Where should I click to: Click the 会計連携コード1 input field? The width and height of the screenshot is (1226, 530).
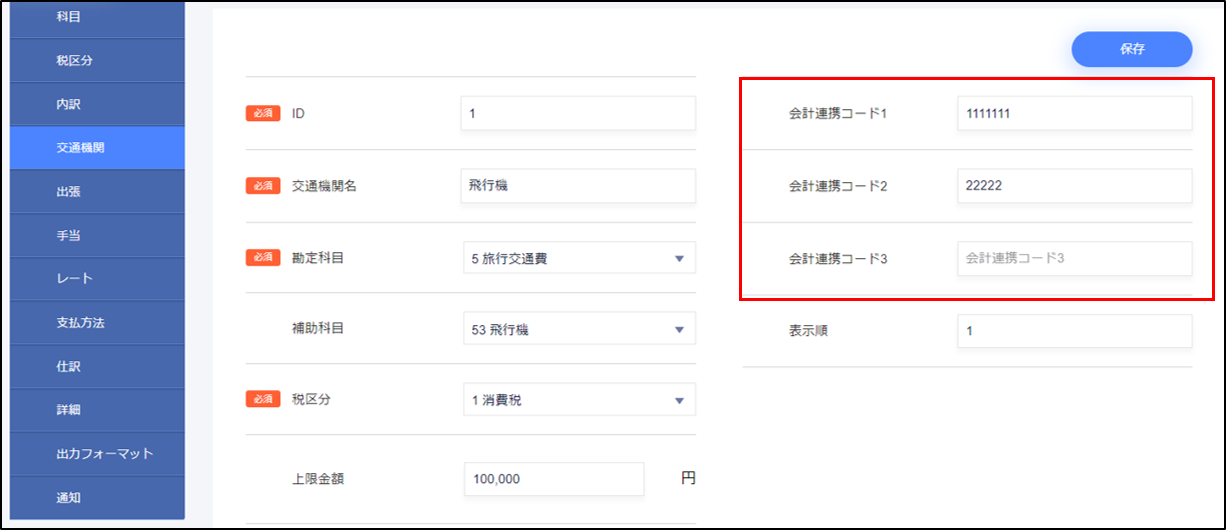(x=1074, y=114)
